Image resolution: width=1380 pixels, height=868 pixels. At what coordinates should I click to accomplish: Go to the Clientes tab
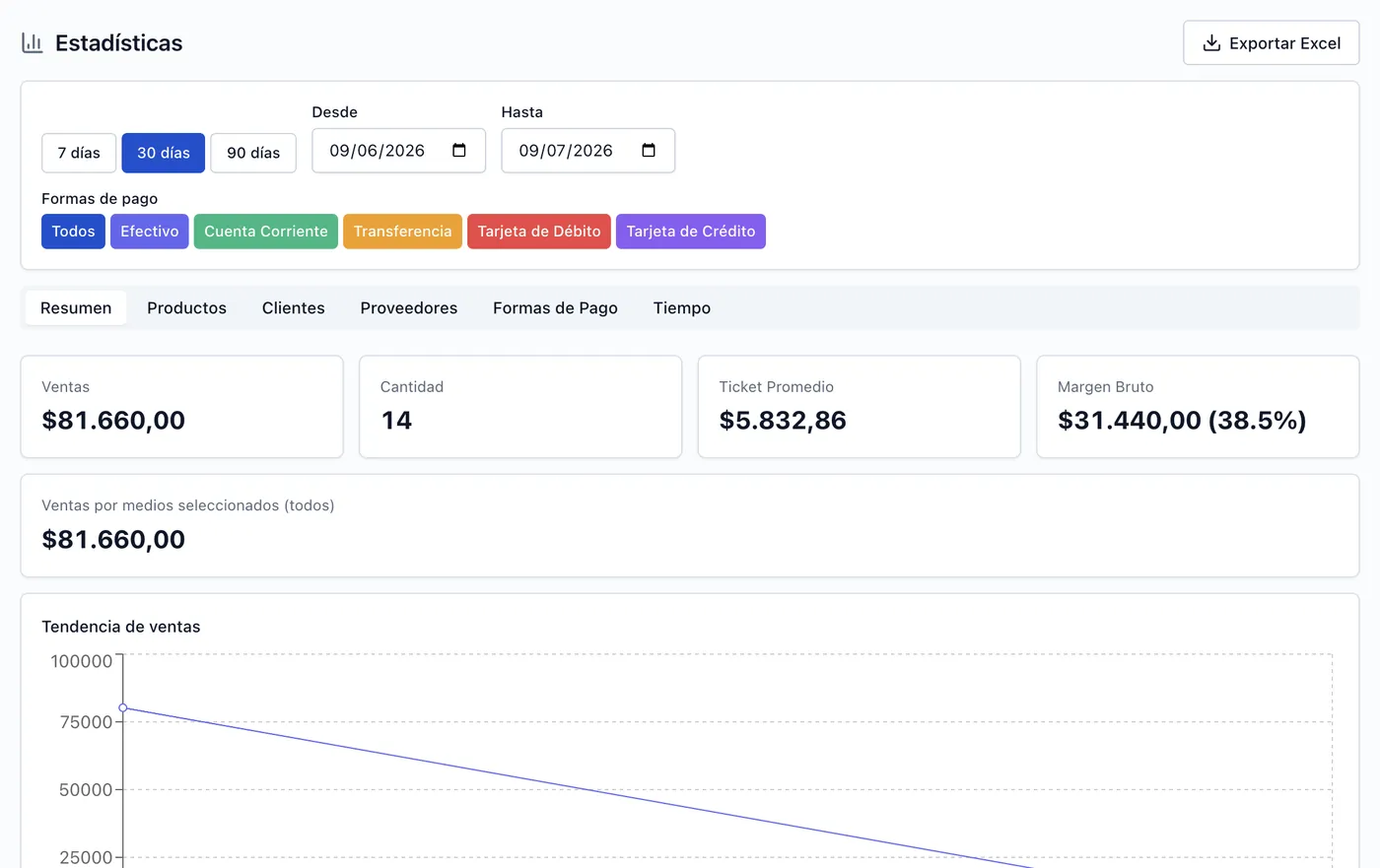click(294, 308)
